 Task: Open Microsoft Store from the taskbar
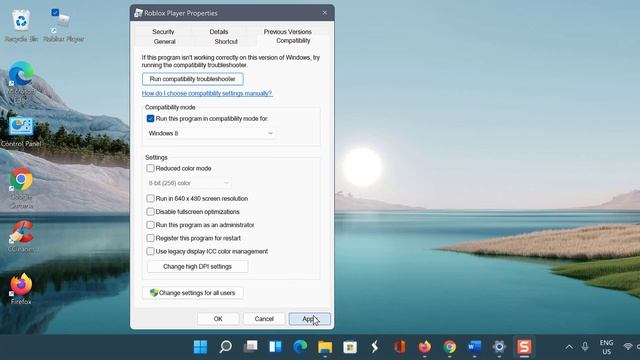(x=350, y=347)
